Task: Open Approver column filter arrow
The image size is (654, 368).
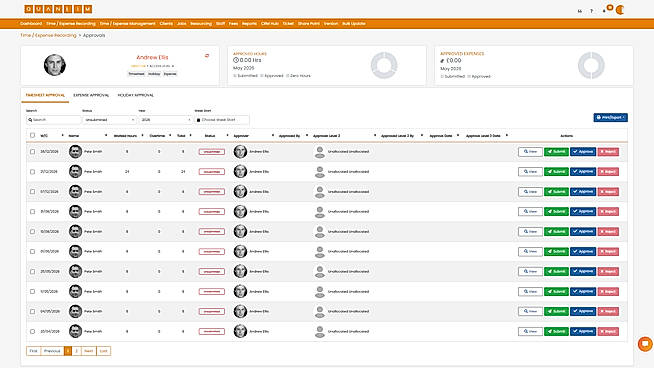Action: pos(273,135)
